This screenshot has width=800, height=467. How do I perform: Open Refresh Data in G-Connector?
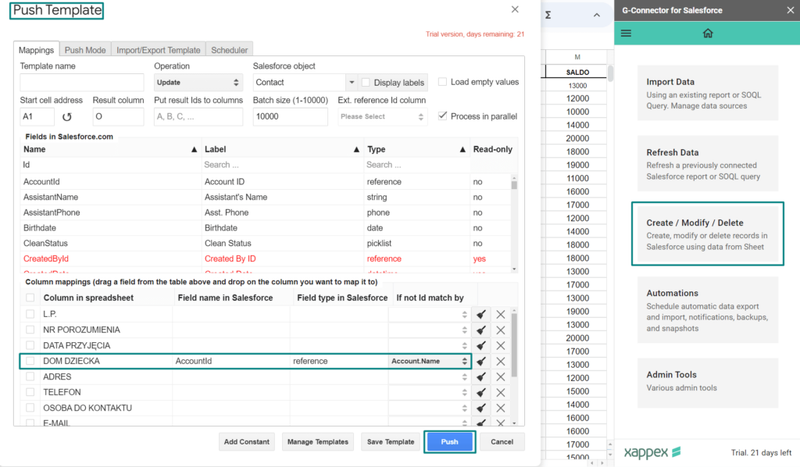tap(708, 163)
